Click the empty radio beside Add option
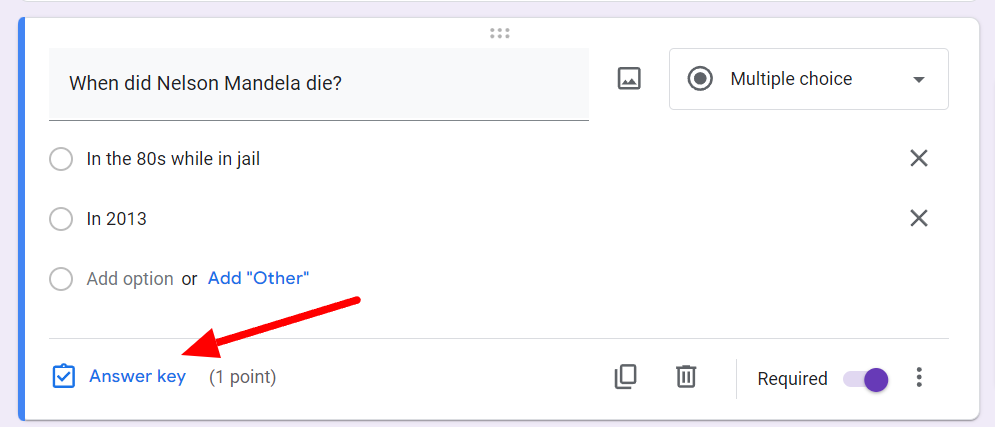This screenshot has width=995, height=427. pyautogui.click(x=61, y=279)
